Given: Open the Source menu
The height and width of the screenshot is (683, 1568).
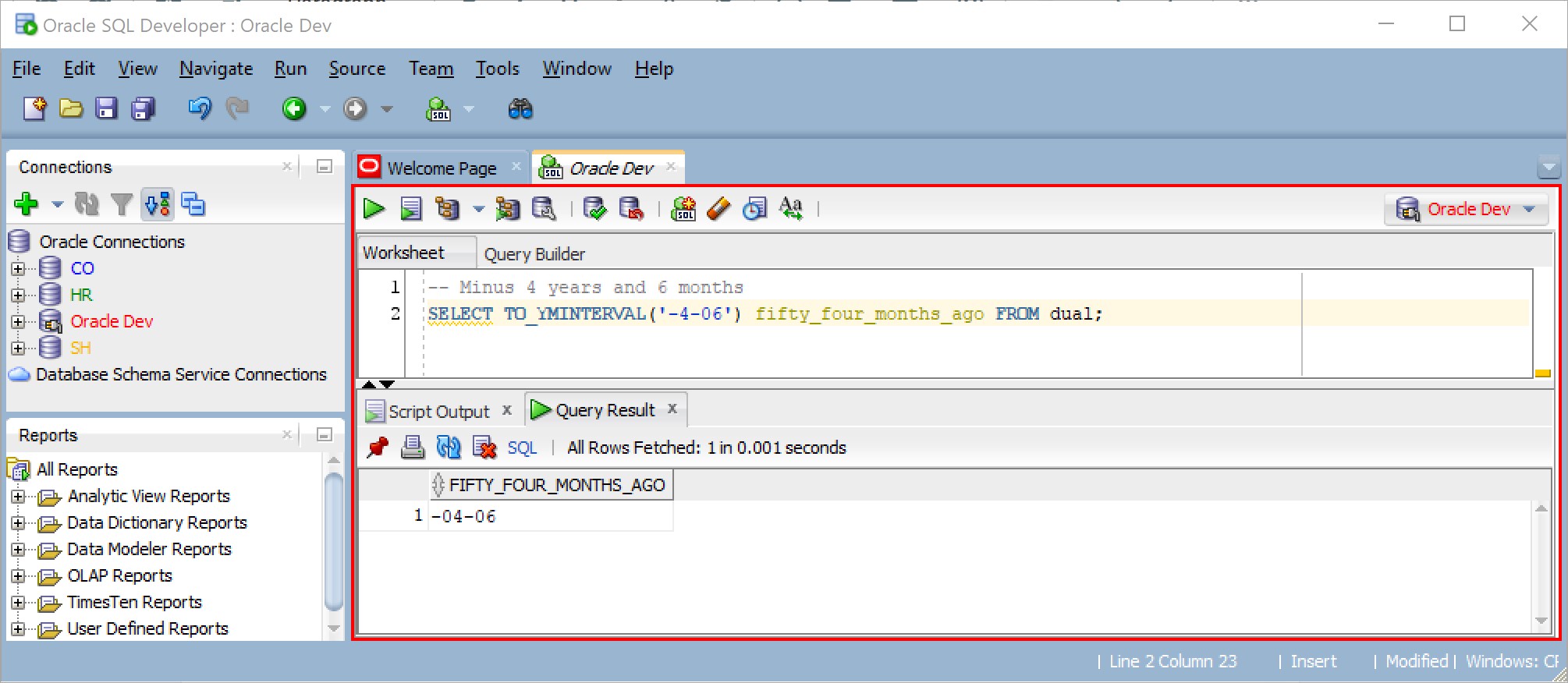Looking at the screenshot, I should [357, 69].
